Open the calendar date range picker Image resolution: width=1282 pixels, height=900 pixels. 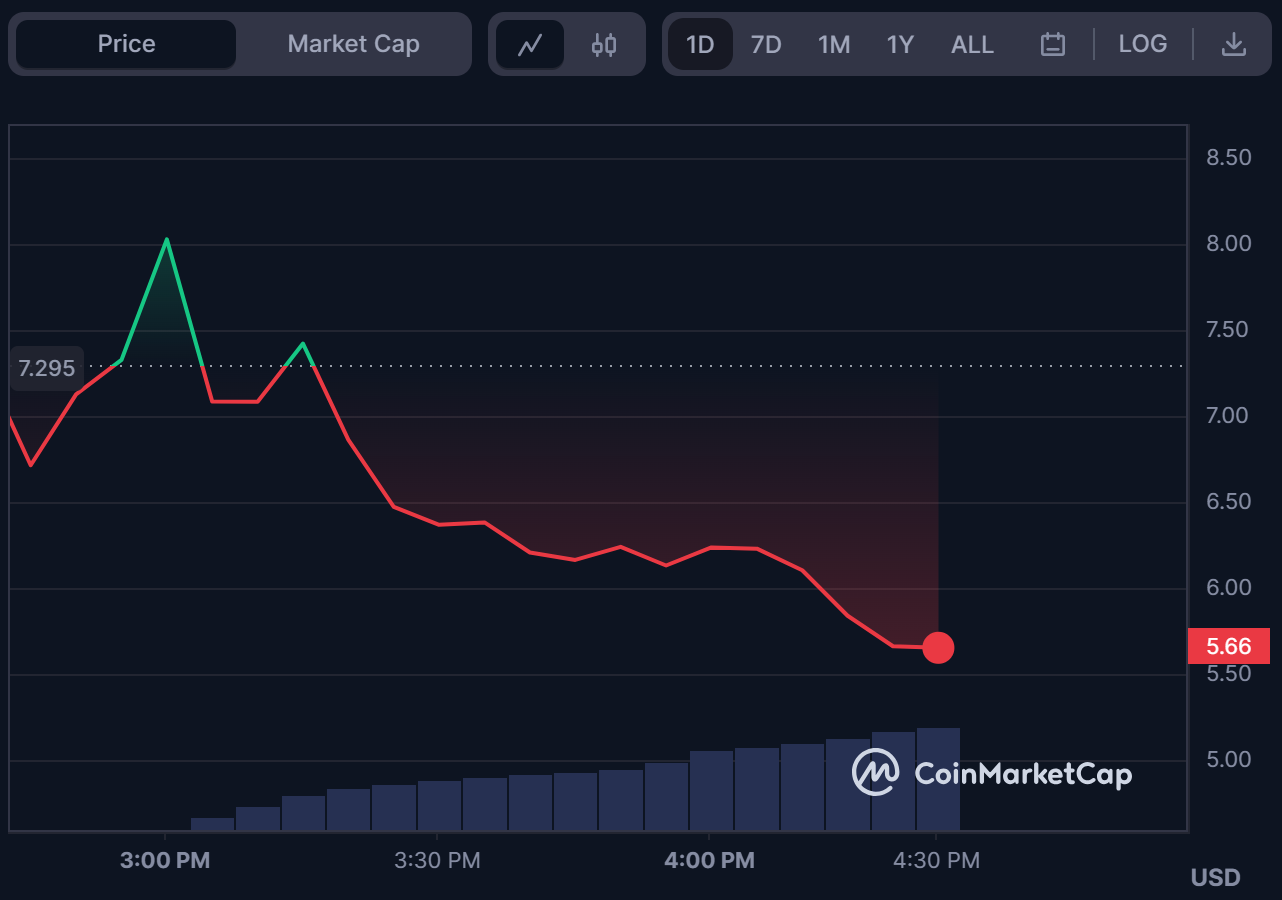[1052, 44]
